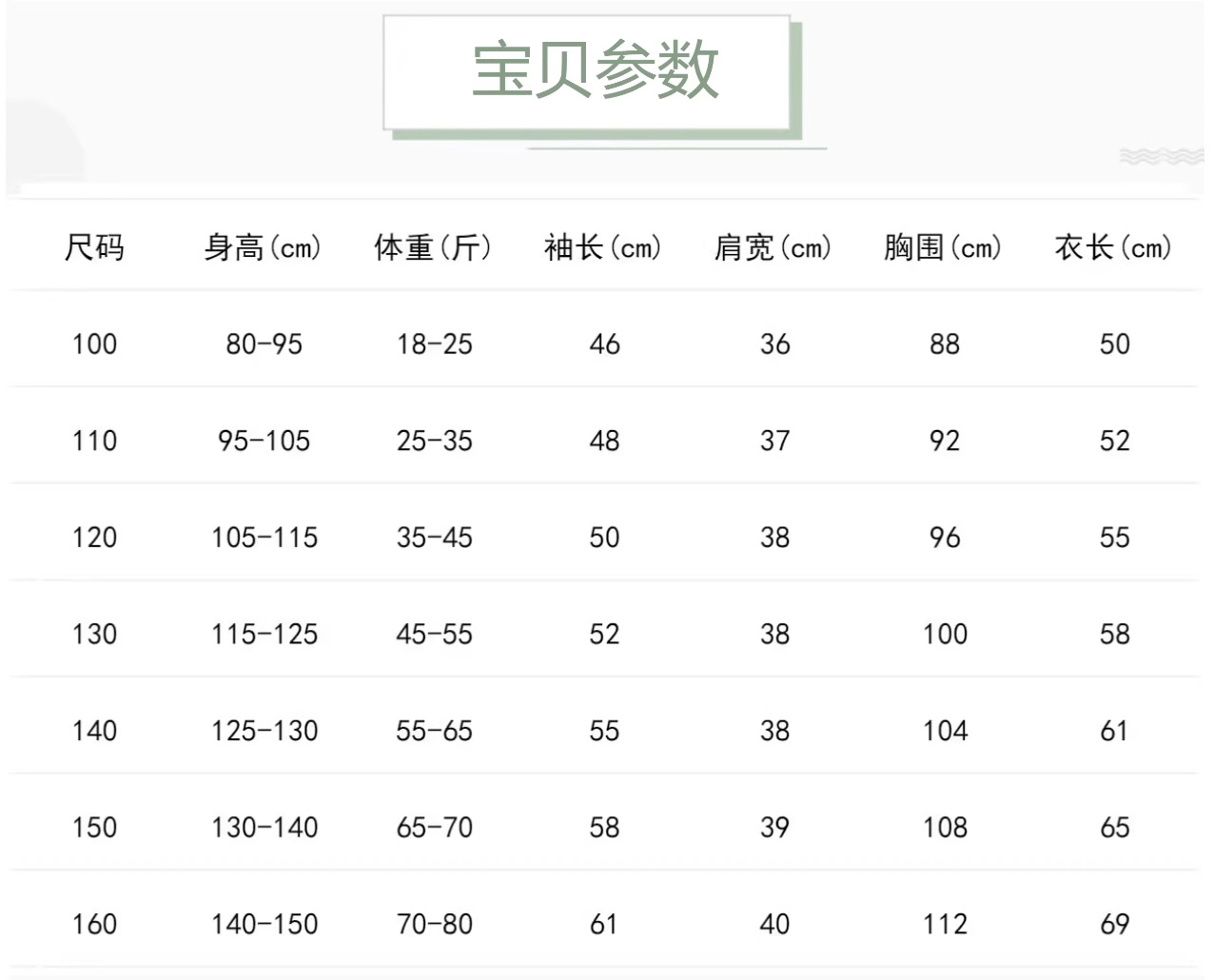Click the garment length 69 cell
This screenshot has height=980, width=1213.
(1114, 924)
